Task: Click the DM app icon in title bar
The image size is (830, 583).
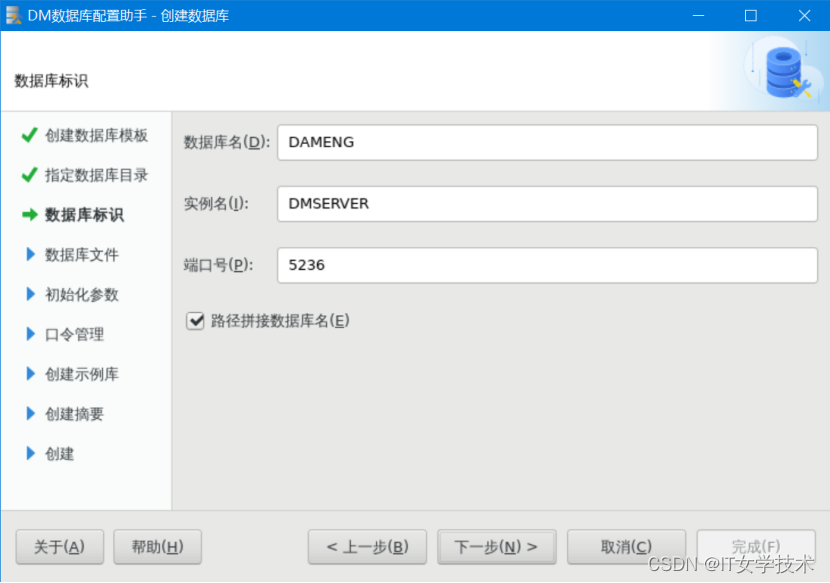Action: point(13,15)
